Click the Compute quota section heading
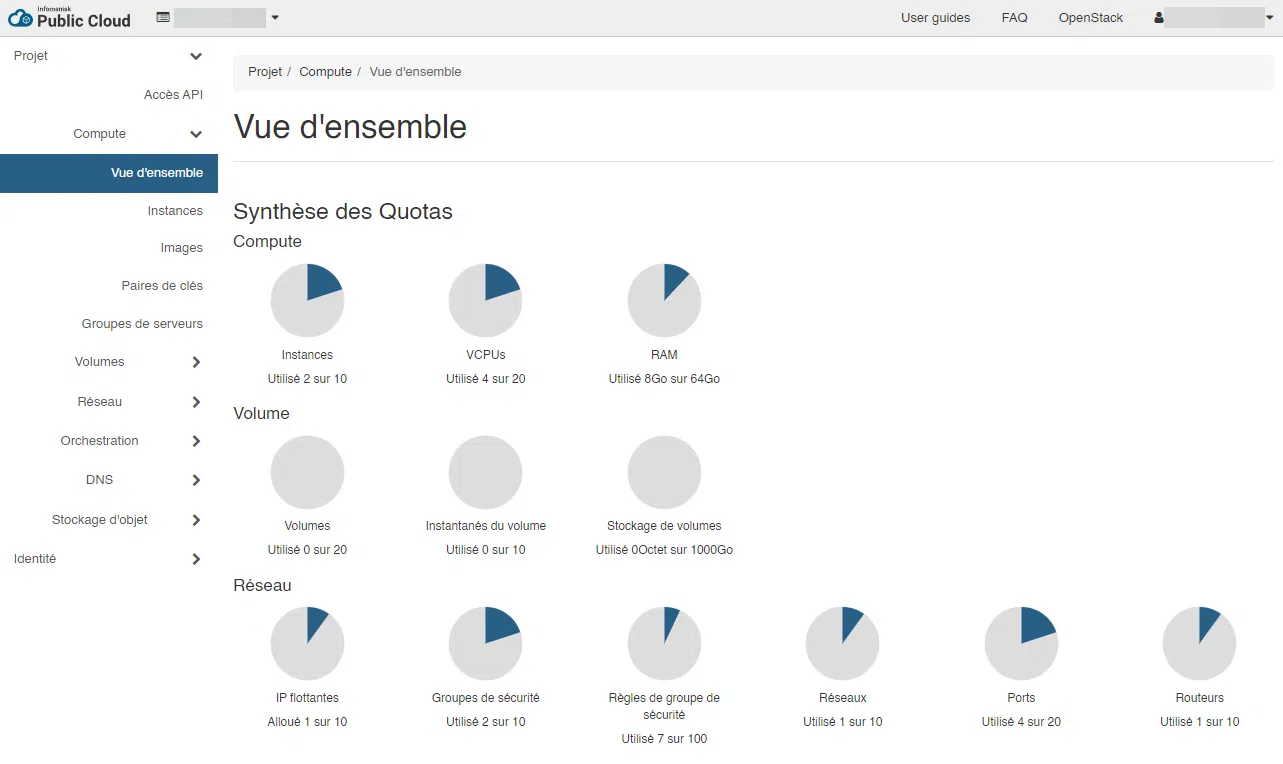 pyautogui.click(x=267, y=242)
